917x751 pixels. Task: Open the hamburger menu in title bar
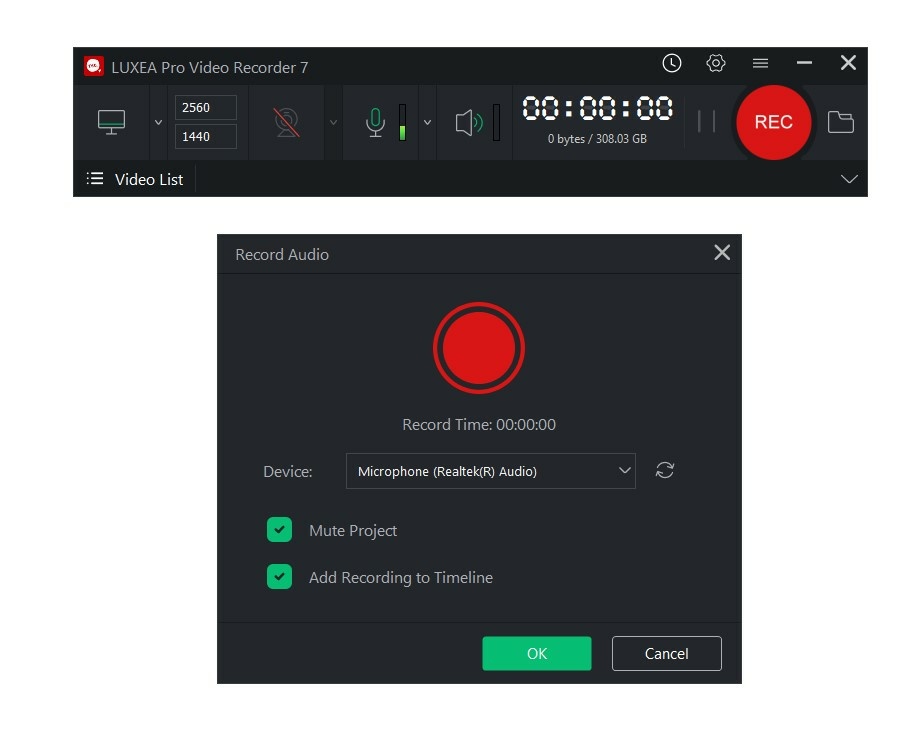pos(760,63)
